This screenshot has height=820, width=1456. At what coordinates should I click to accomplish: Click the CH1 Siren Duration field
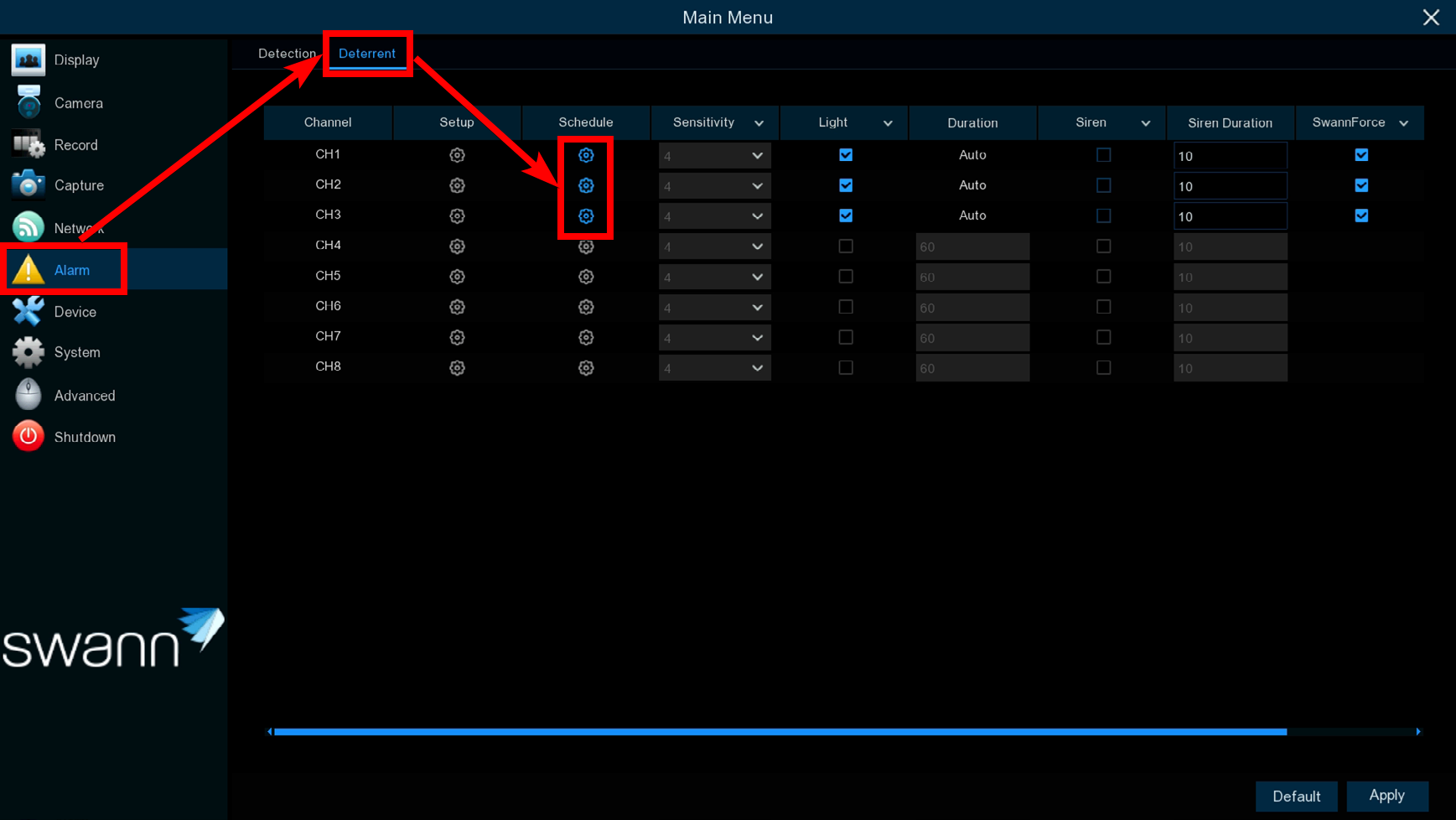click(x=1230, y=156)
